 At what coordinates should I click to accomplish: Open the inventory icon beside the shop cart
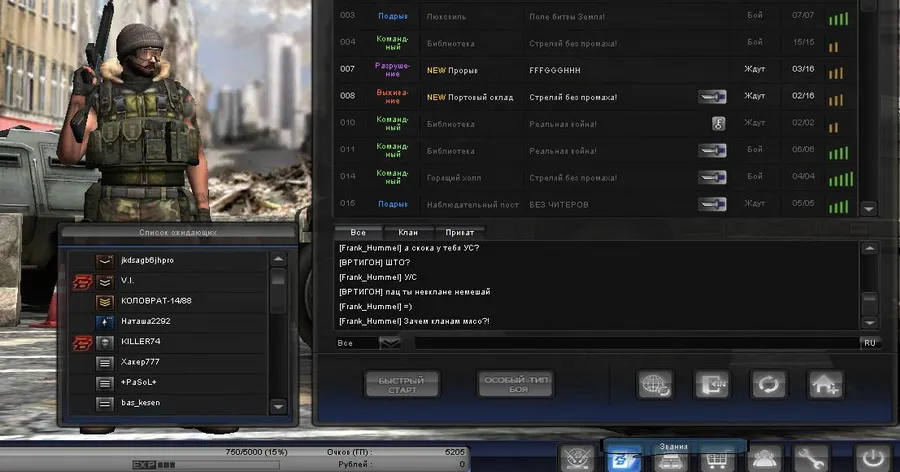coord(670,461)
